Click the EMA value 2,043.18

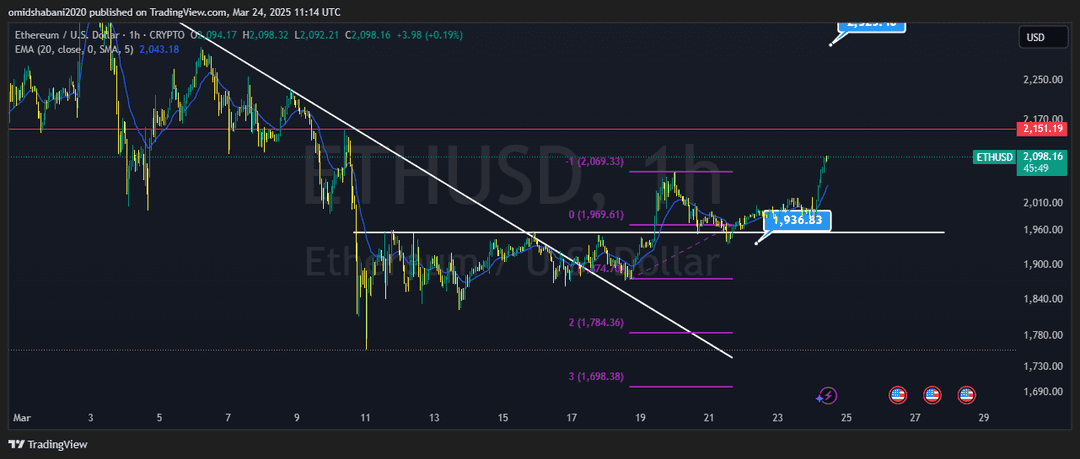159,48
